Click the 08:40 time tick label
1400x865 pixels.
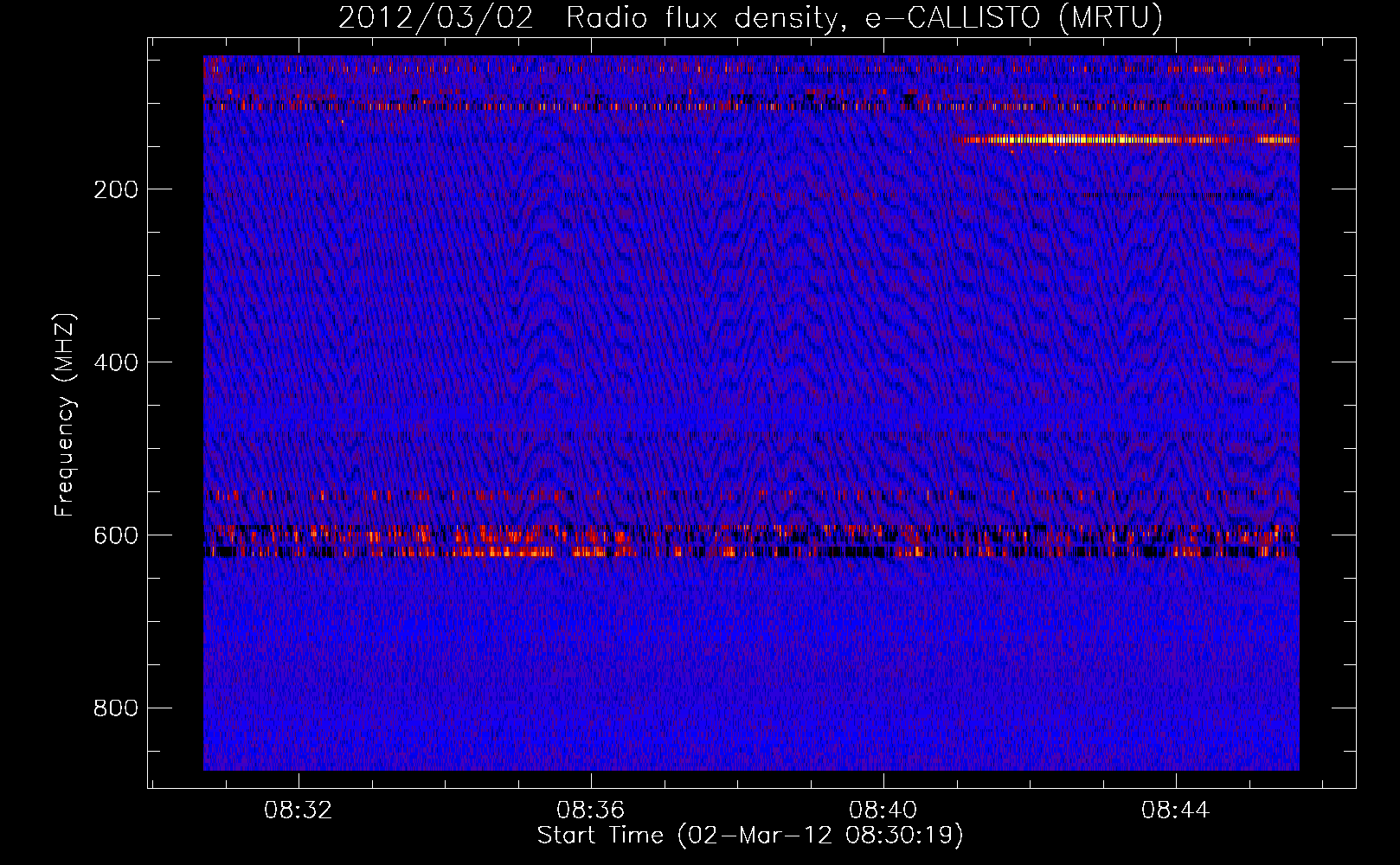(x=883, y=811)
